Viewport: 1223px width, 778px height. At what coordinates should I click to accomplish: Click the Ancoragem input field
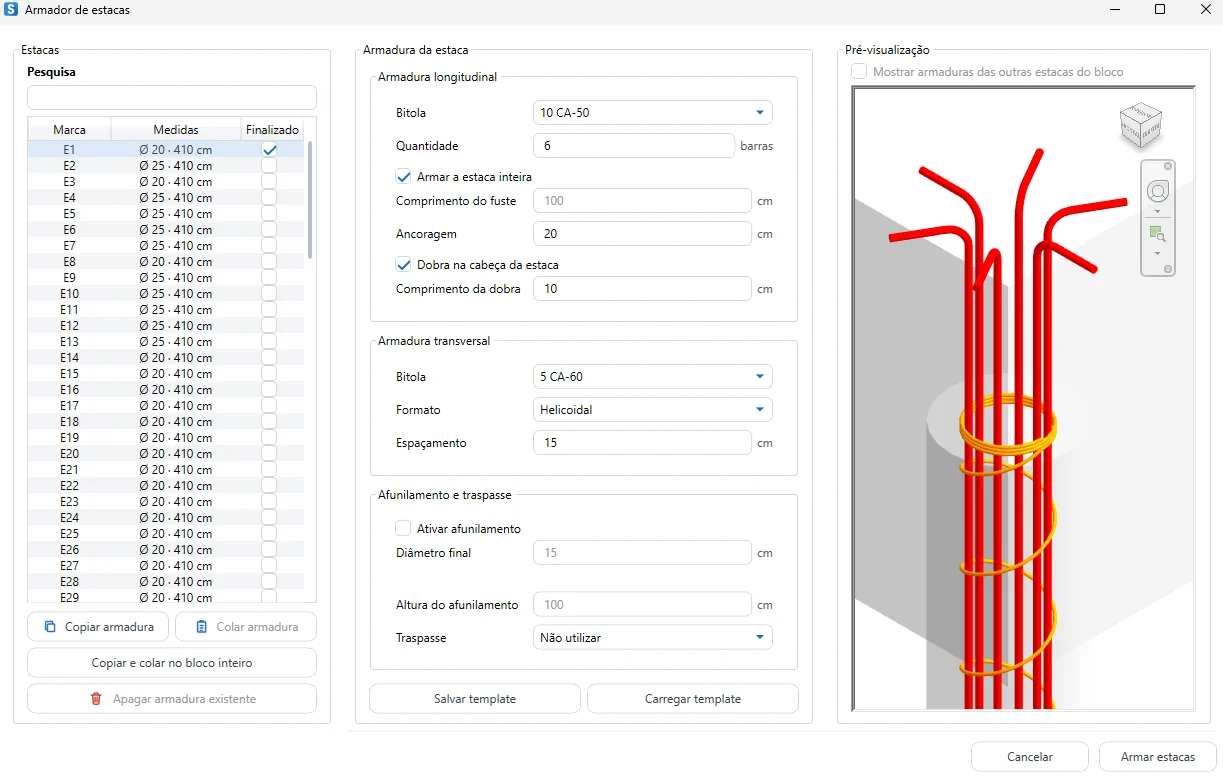[x=642, y=234]
